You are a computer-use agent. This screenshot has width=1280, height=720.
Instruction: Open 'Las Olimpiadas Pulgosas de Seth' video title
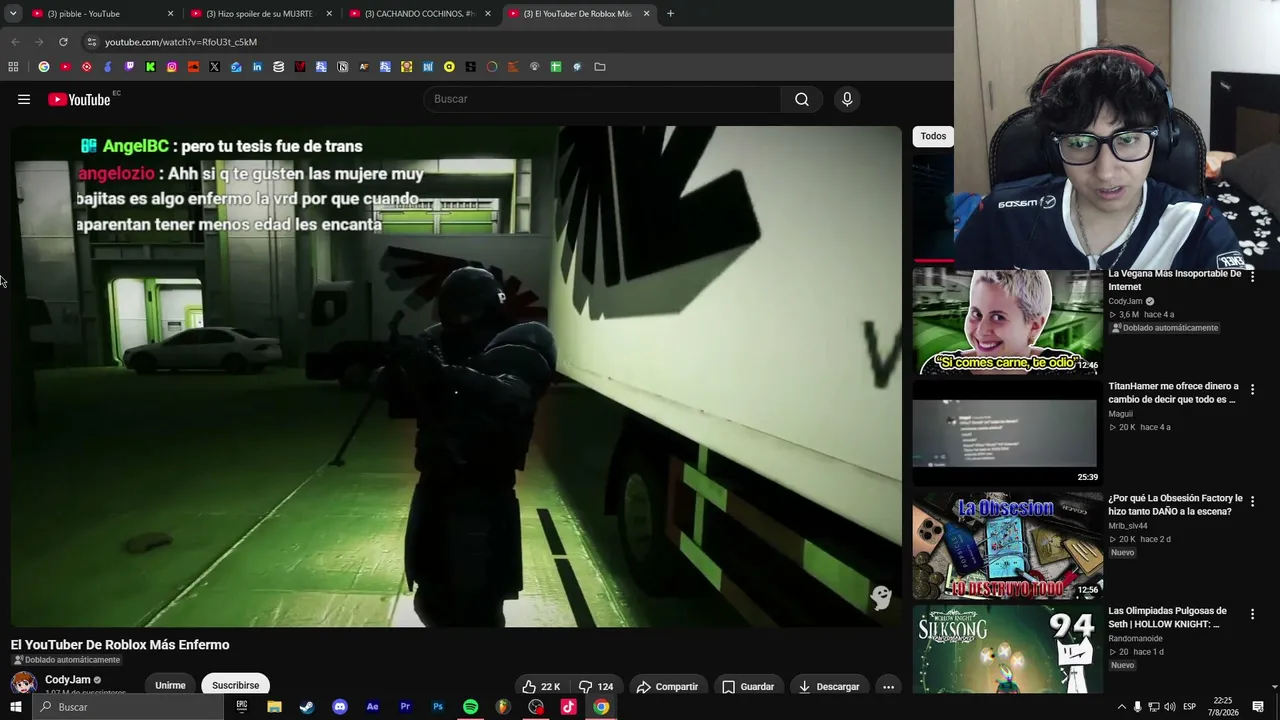[x=1167, y=617]
